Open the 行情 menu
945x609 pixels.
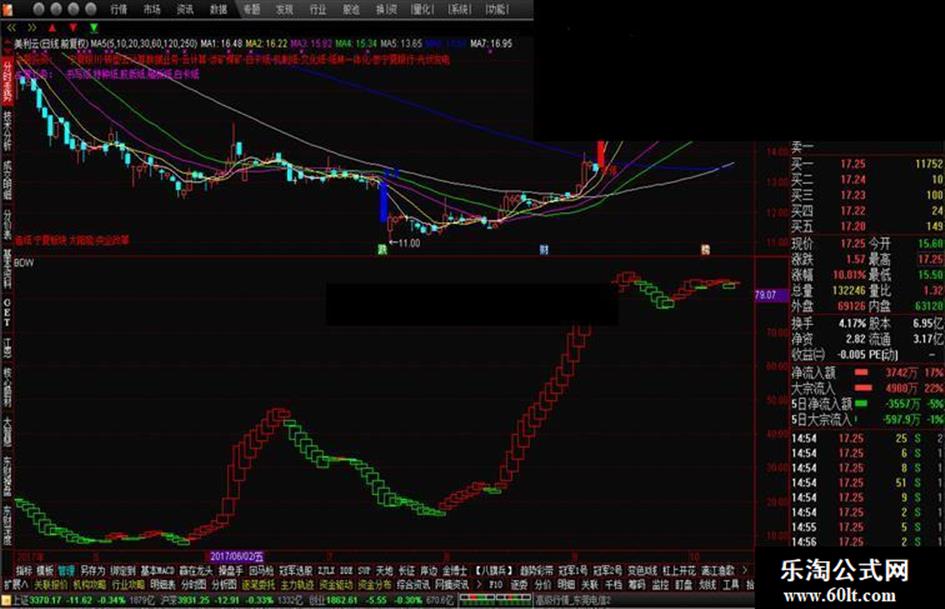coord(119,9)
